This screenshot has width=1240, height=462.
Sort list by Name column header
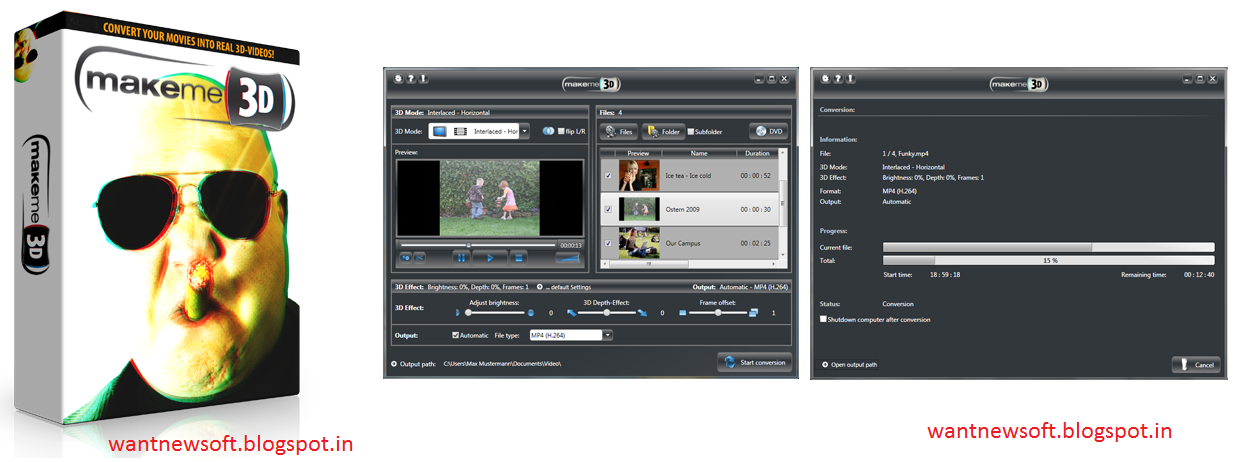[x=699, y=153]
